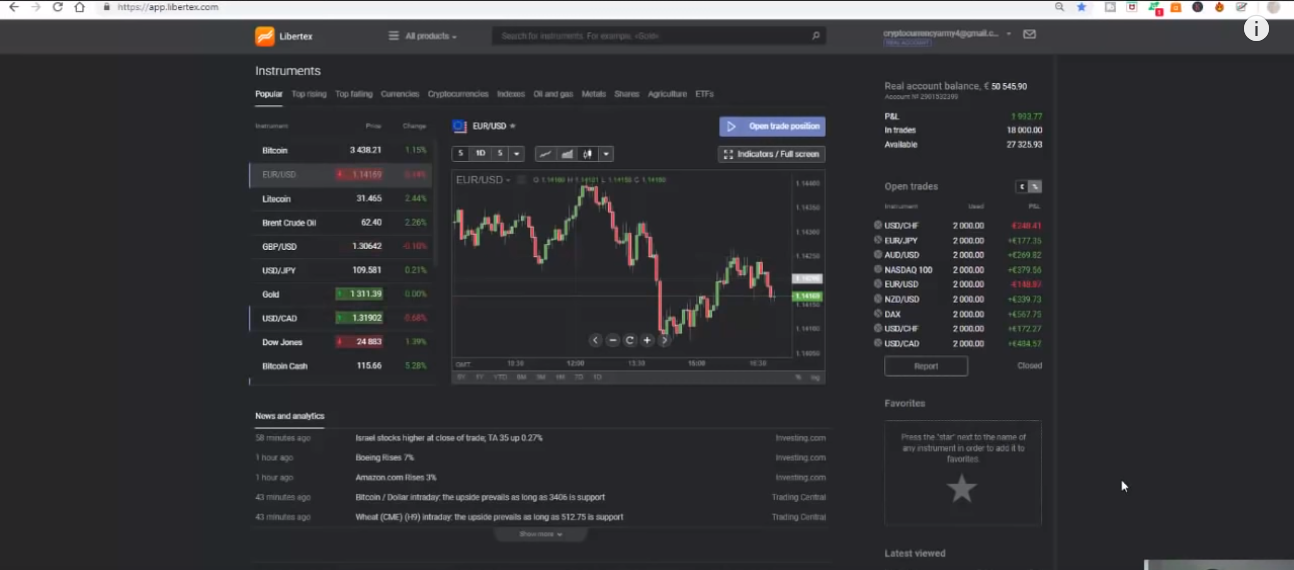Zoom out chart with minus button
This screenshot has height=570, width=1294.
pyautogui.click(x=613, y=340)
